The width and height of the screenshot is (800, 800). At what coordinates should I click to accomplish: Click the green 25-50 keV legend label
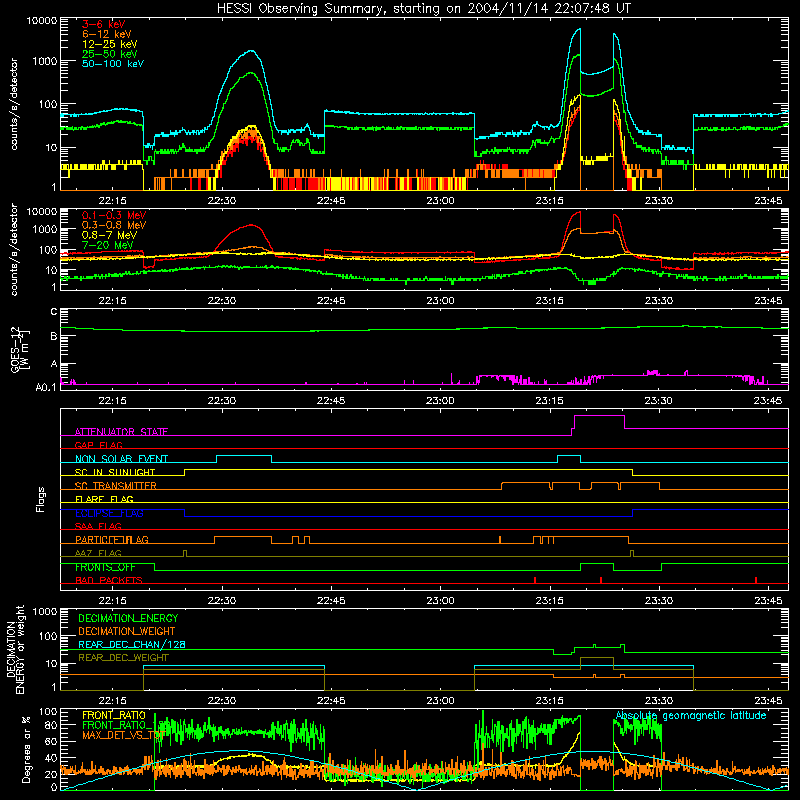pos(110,54)
